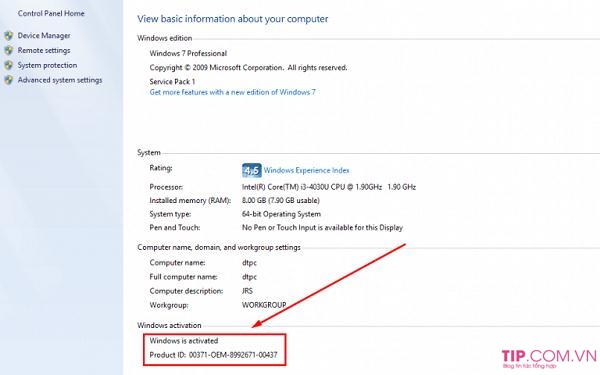Click 'Service Pack 1' text
The height and width of the screenshot is (375, 600).
point(172,82)
